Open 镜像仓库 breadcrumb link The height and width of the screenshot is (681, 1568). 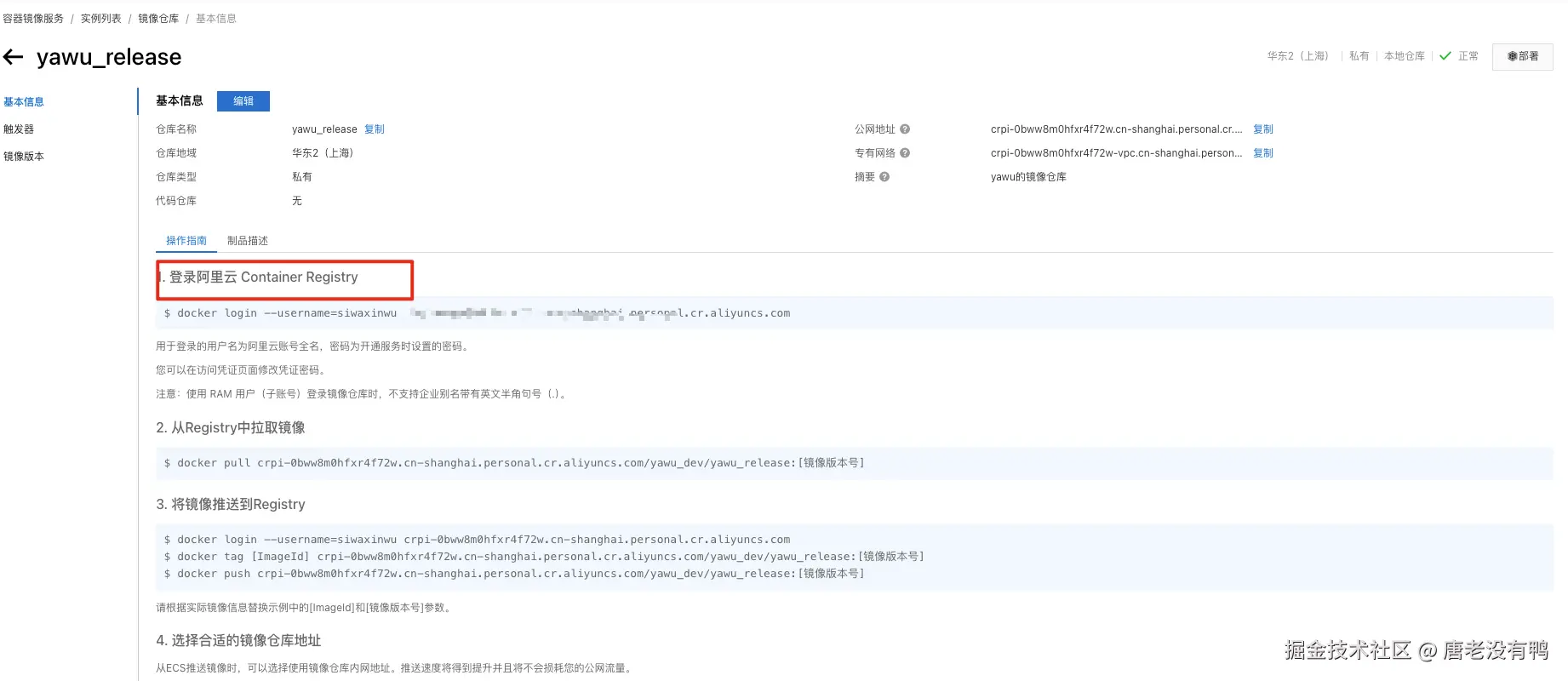pyautogui.click(x=158, y=19)
